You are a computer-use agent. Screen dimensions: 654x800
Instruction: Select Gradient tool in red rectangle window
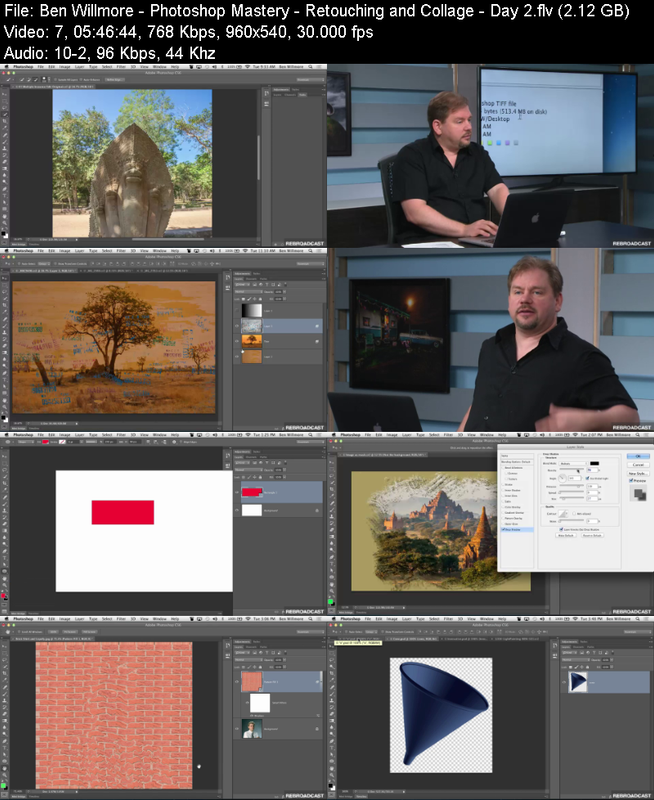[5, 531]
